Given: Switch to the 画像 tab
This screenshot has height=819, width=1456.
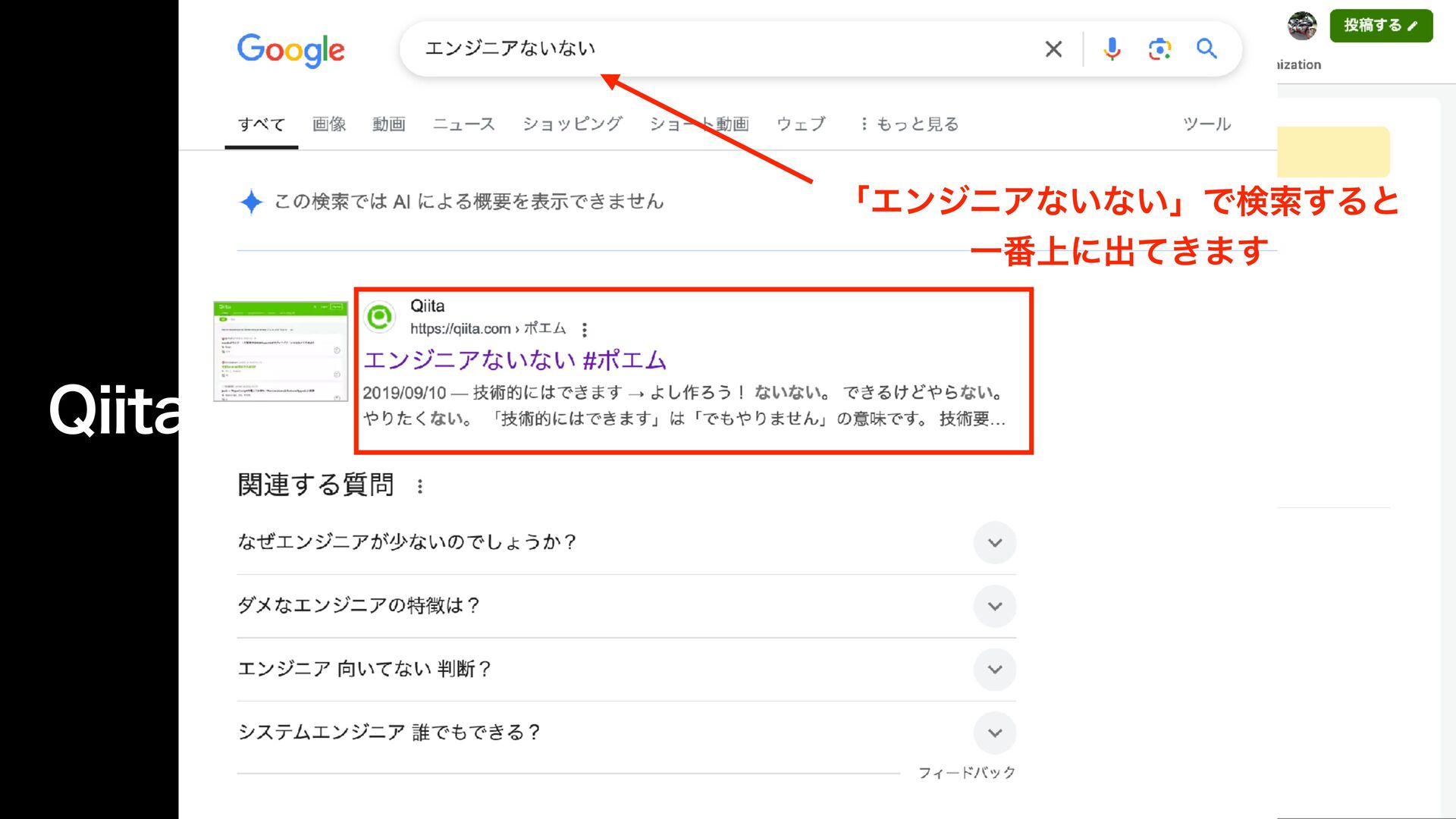Looking at the screenshot, I should [329, 124].
